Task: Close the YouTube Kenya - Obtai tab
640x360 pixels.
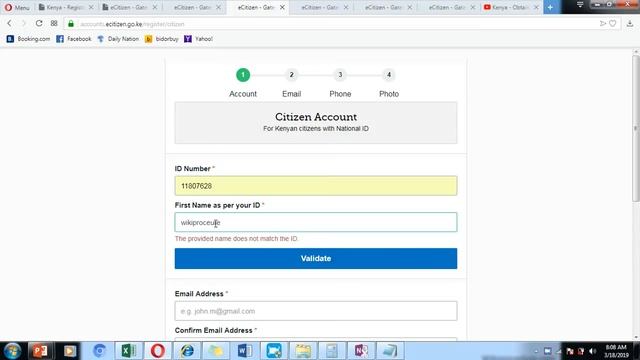Action: [536, 7]
